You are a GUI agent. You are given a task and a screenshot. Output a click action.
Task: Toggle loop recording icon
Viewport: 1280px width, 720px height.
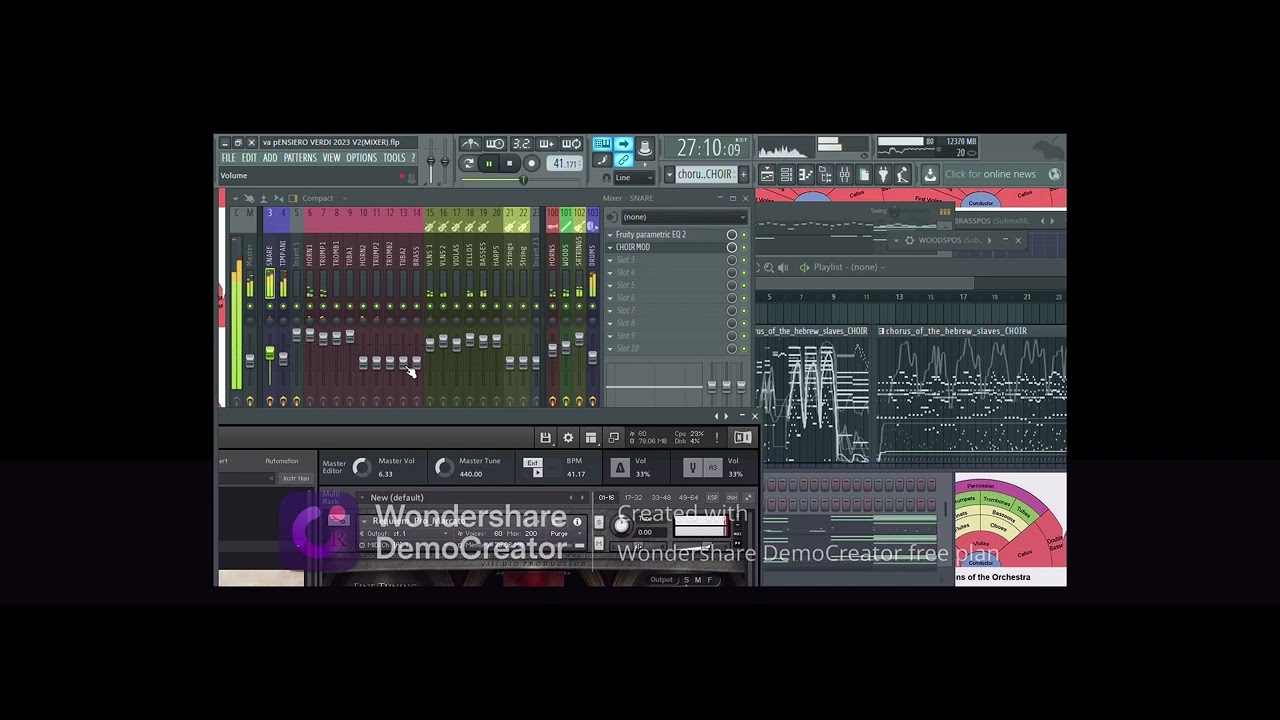coord(571,144)
